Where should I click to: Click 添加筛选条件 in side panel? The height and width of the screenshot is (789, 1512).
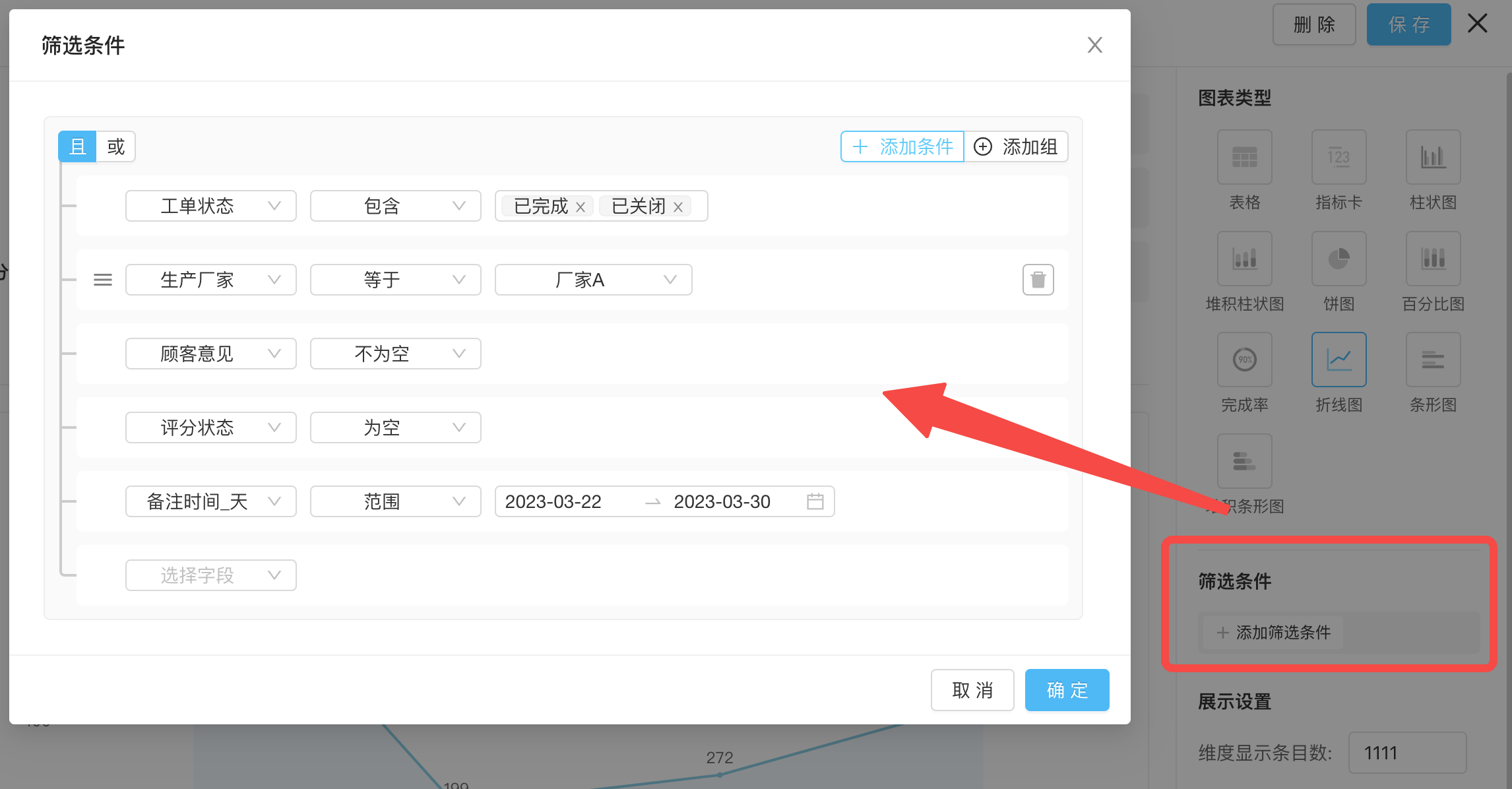[1273, 633]
